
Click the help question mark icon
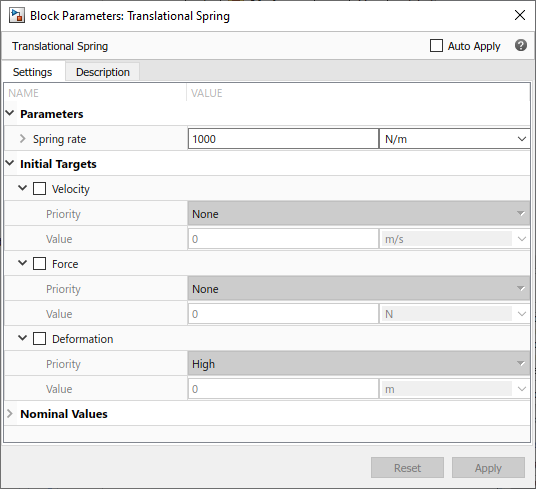pyautogui.click(x=521, y=45)
